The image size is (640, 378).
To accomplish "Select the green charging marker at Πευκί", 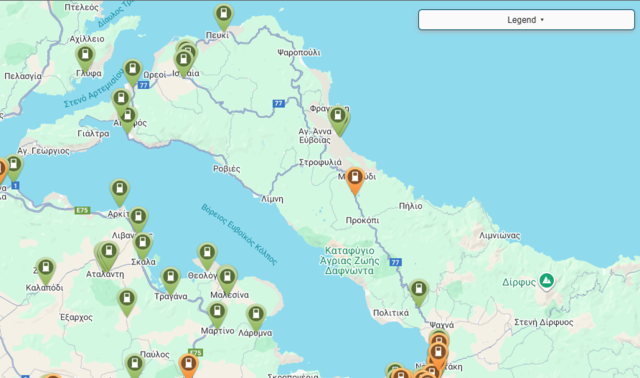I will [224, 17].
